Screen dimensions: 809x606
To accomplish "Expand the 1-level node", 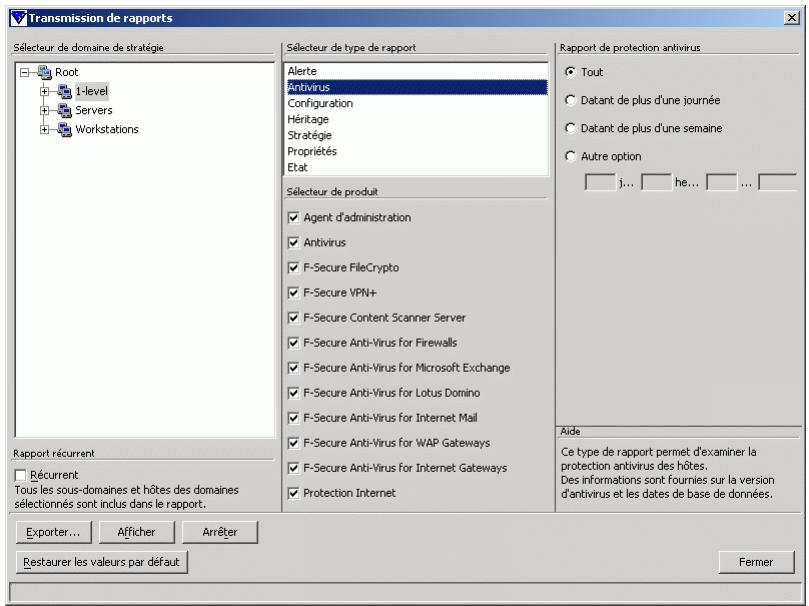I will pyautogui.click(x=44, y=92).
